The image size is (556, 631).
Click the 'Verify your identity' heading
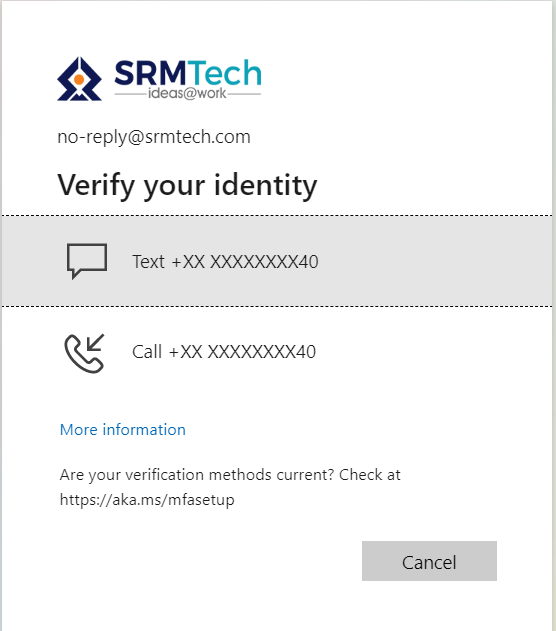(187, 186)
